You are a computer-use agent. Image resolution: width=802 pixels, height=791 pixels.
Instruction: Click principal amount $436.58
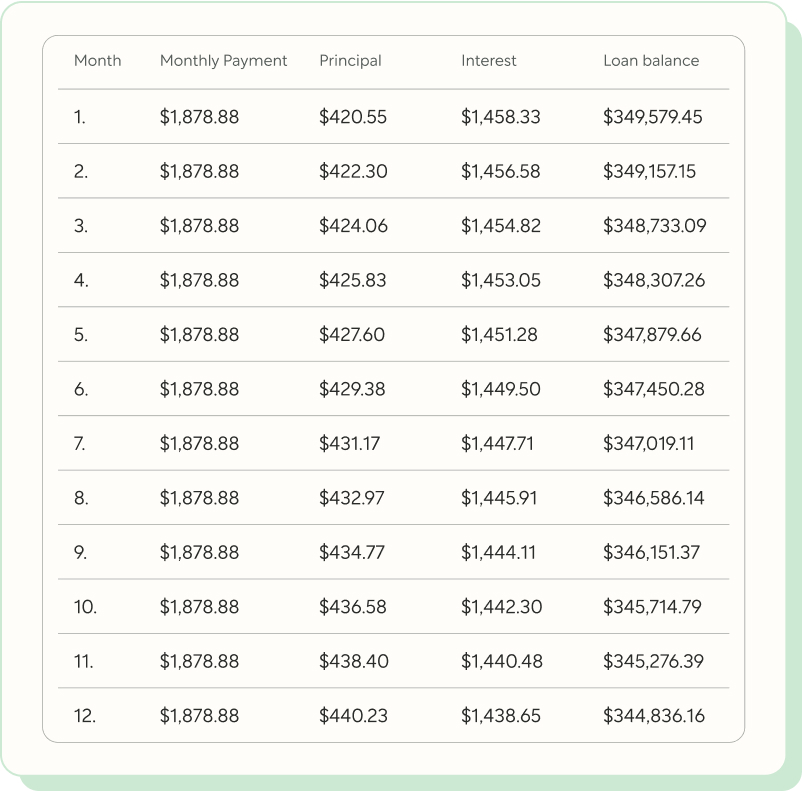coord(353,607)
